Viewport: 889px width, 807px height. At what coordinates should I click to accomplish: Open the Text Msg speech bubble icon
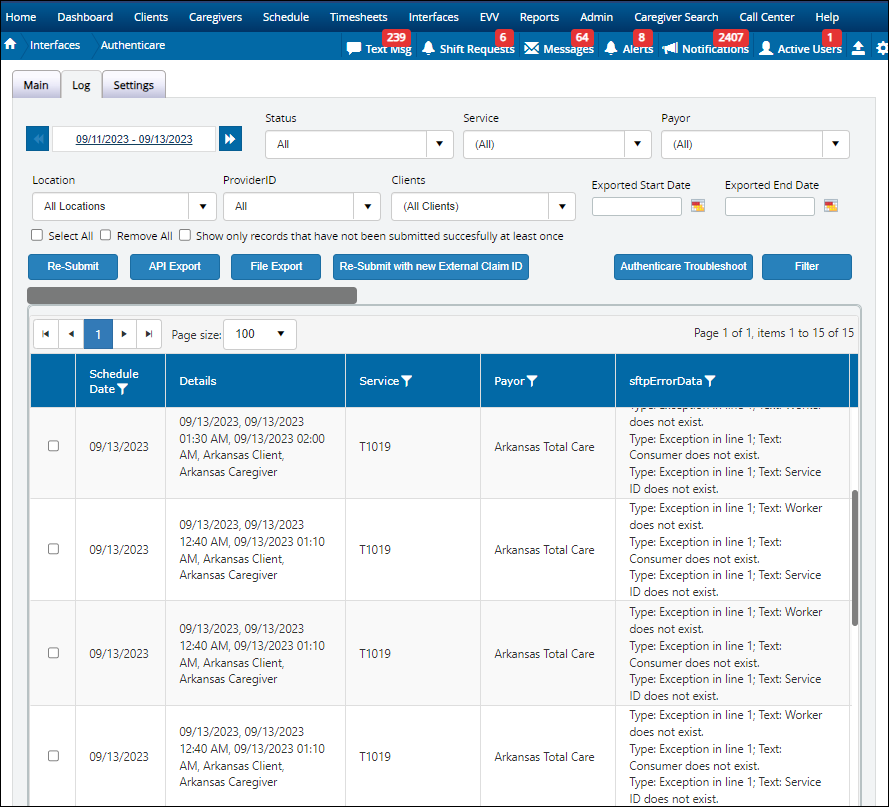(x=354, y=48)
